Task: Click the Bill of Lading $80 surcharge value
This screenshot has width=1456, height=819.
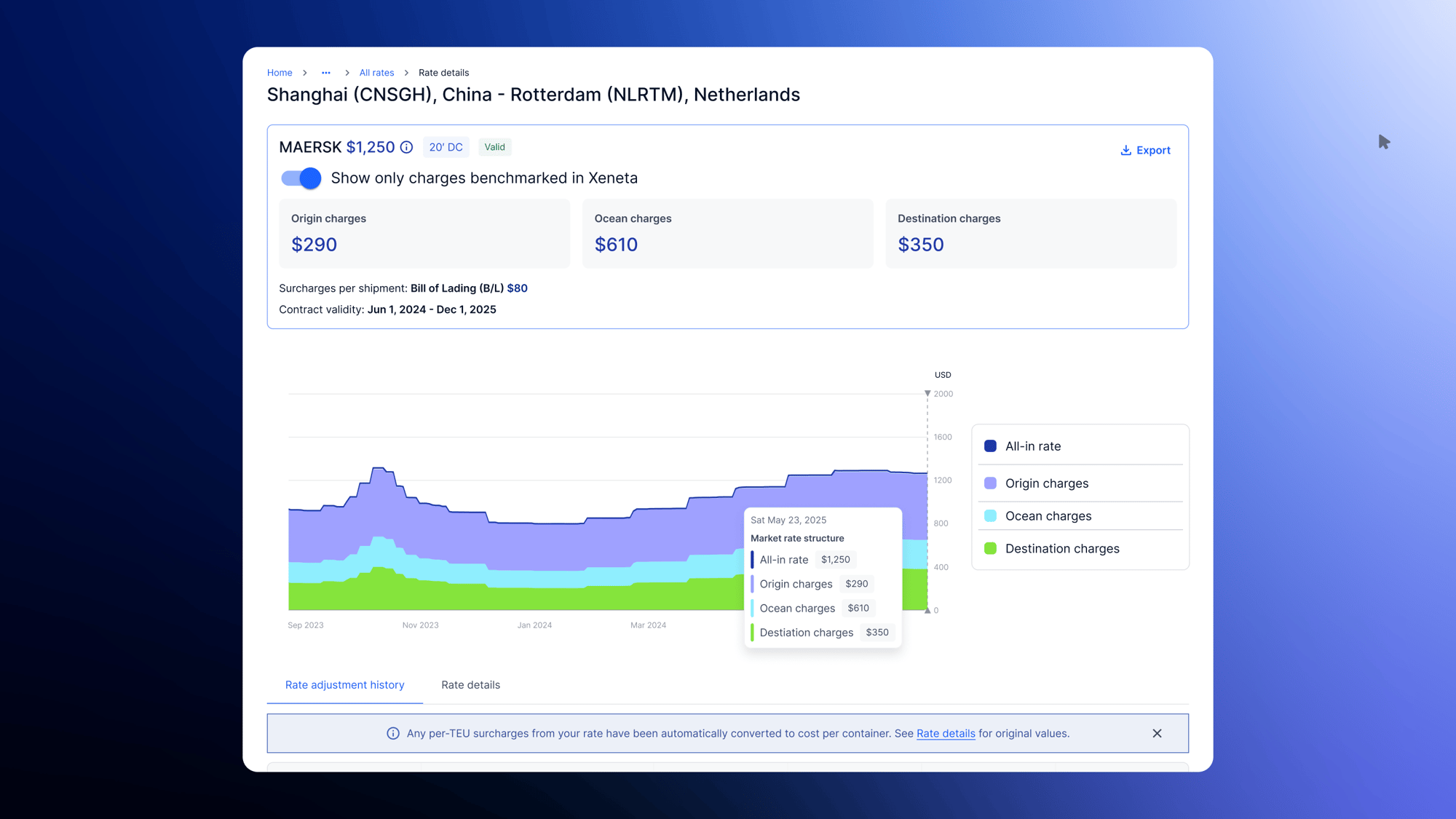Action: point(517,288)
